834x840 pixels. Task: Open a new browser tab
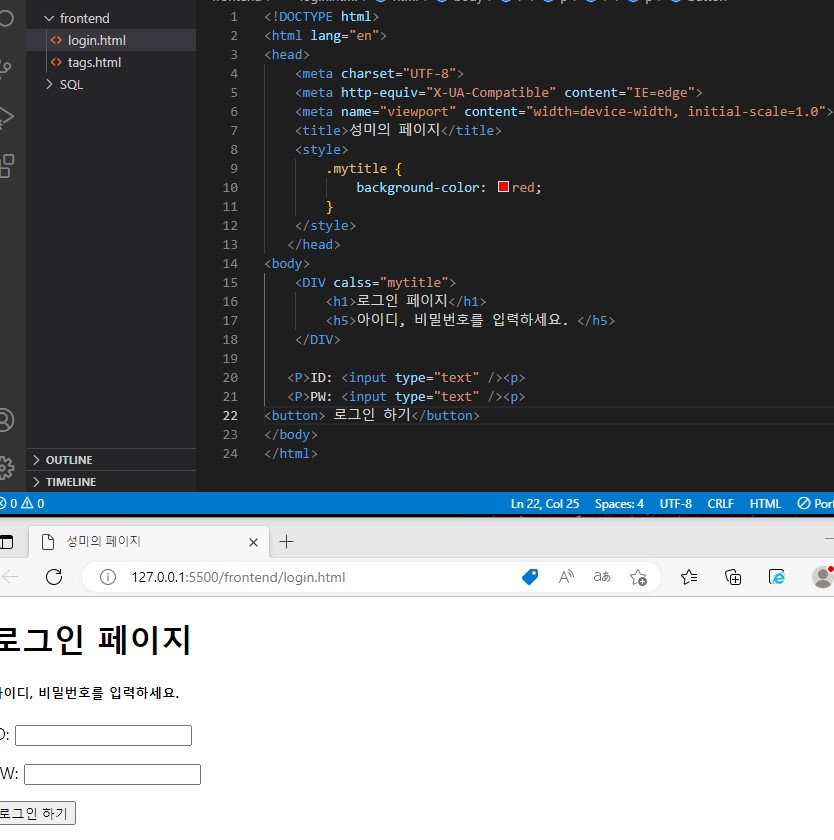tap(287, 542)
